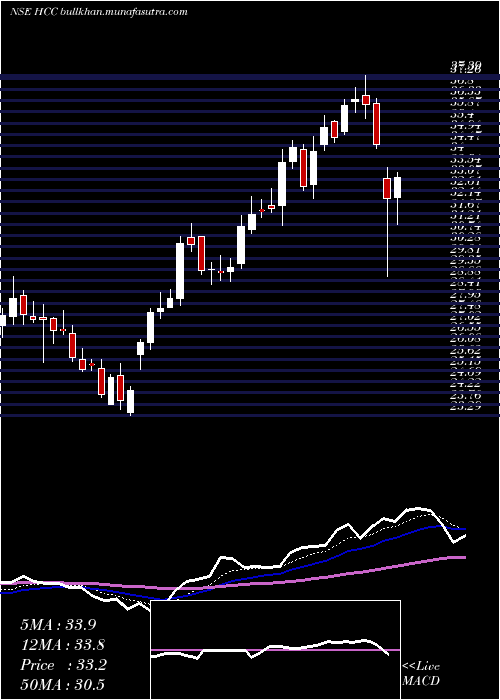Click the 24.22 price axis label
Screen dimensions: 500x700
click(x=466, y=384)
